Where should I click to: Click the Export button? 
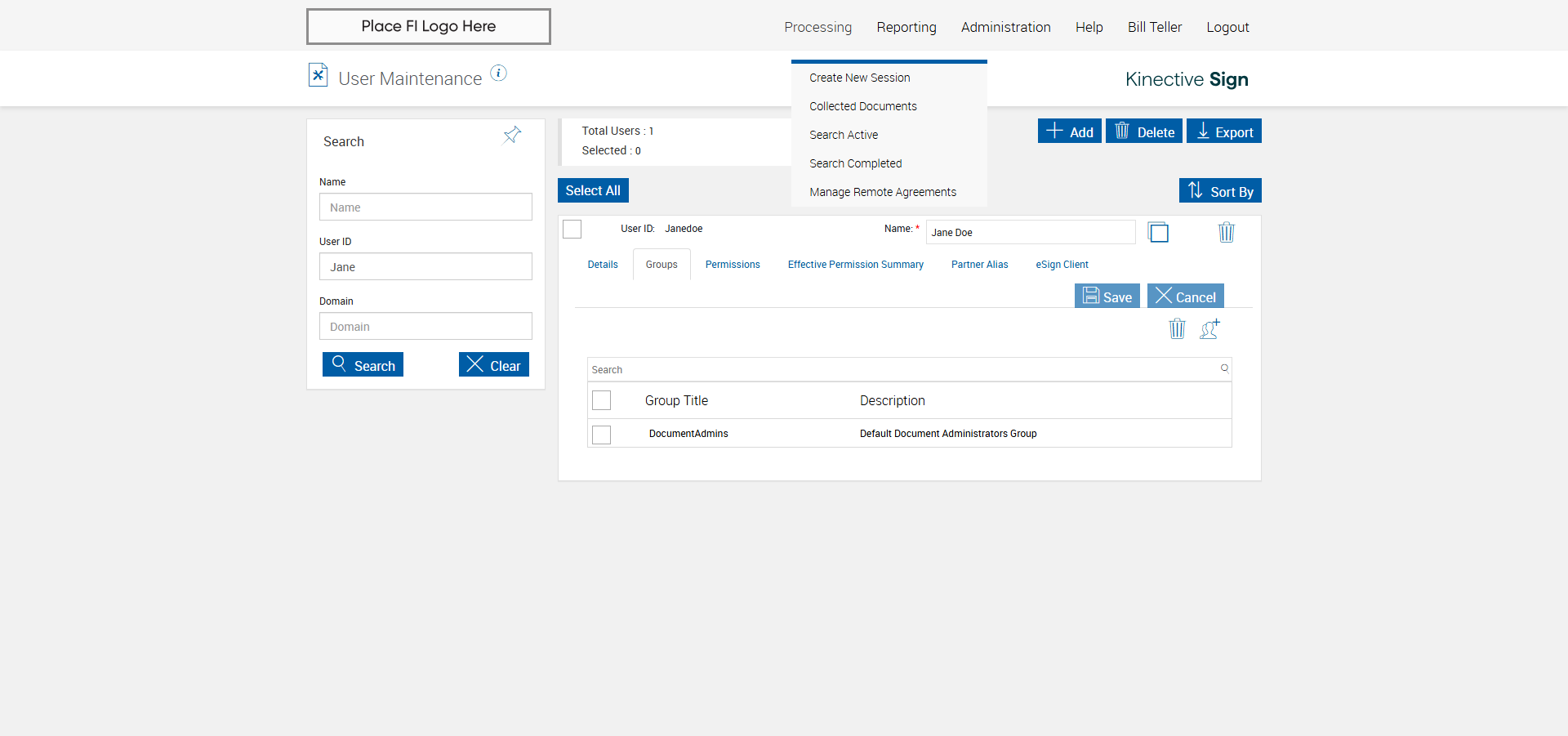pyautogui.click(x=1223, y=132)
